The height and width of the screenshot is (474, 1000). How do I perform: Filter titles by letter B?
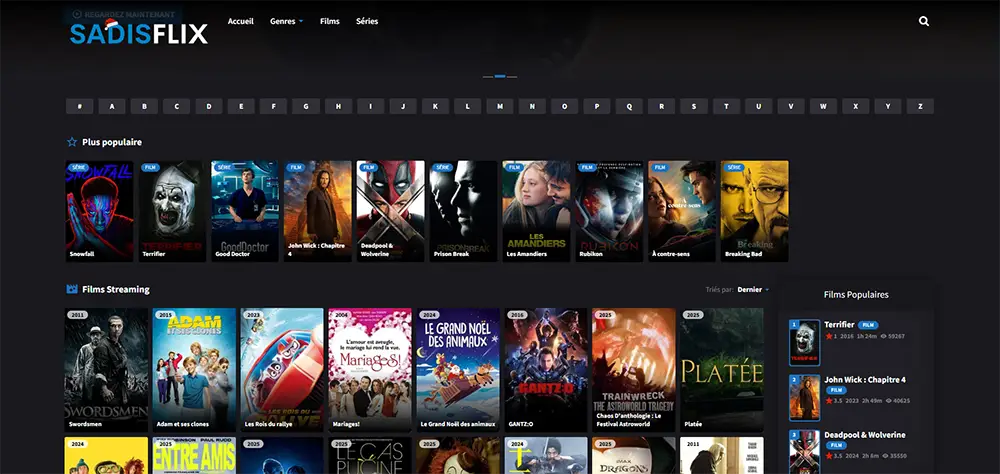click(144, 107)
